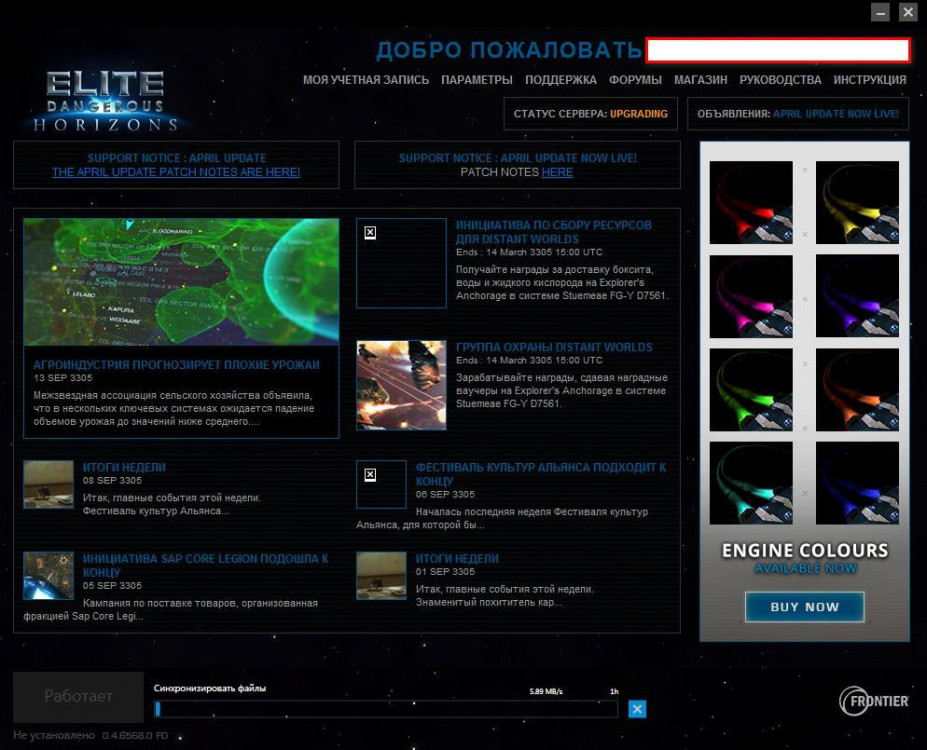Open the APRIL UPDATE patch notes link
927x750 pixels.
[x=175, y=172]
